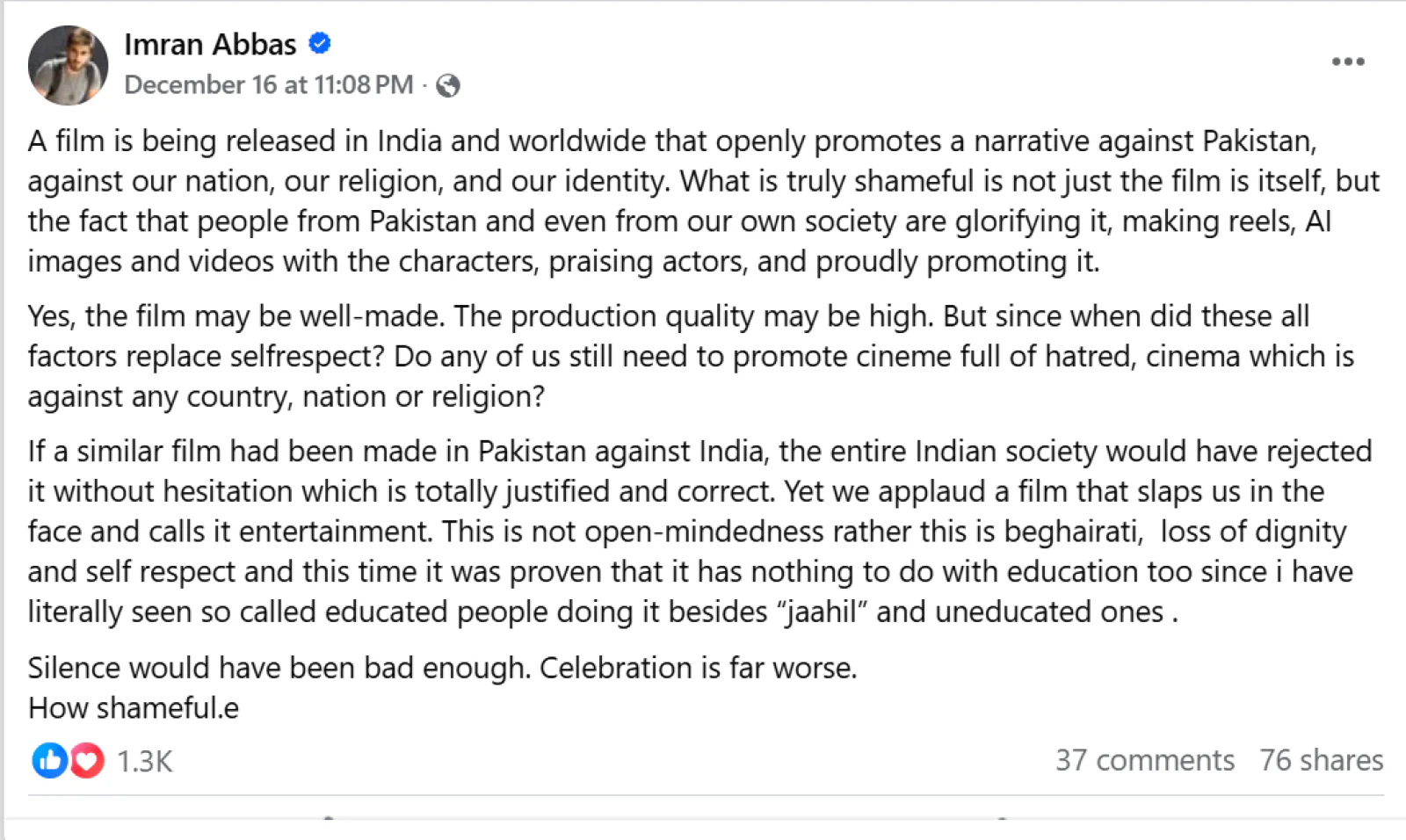View the 37 comments on the post

pyautogui.click(x=1144, y=759)
